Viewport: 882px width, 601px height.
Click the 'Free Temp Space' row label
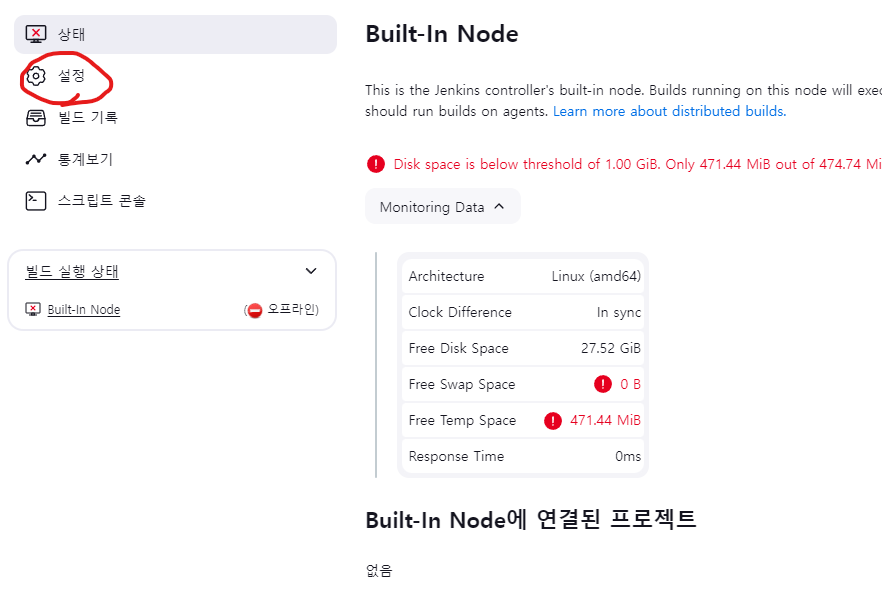462,420
